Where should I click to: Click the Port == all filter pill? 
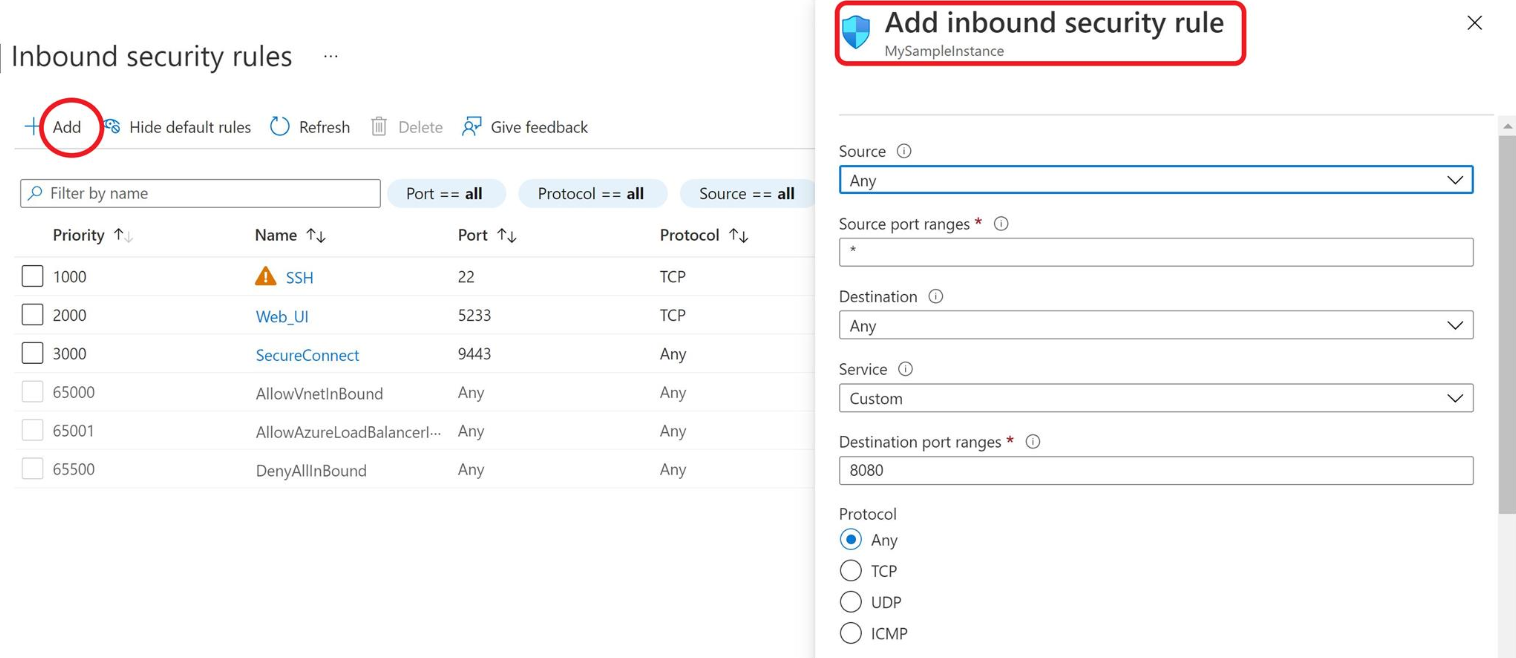point(445,194)
